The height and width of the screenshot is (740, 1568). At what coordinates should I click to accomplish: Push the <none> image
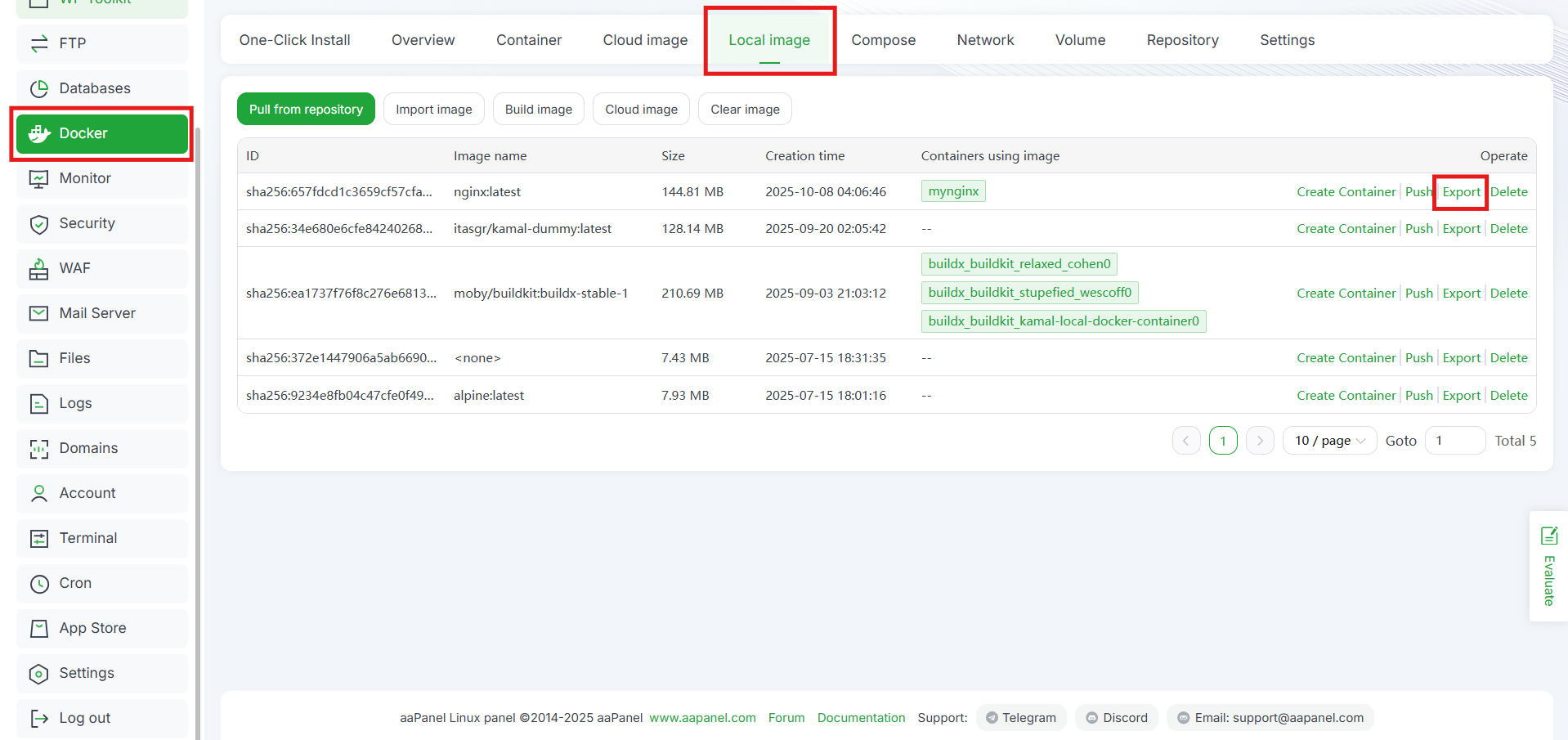click(1418, 358)
